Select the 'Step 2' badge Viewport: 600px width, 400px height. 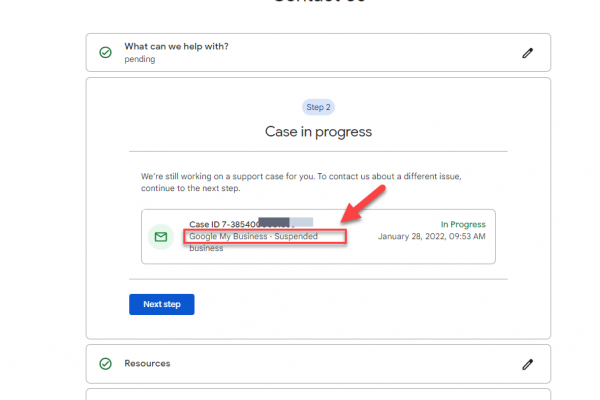(x=318, y=107)
